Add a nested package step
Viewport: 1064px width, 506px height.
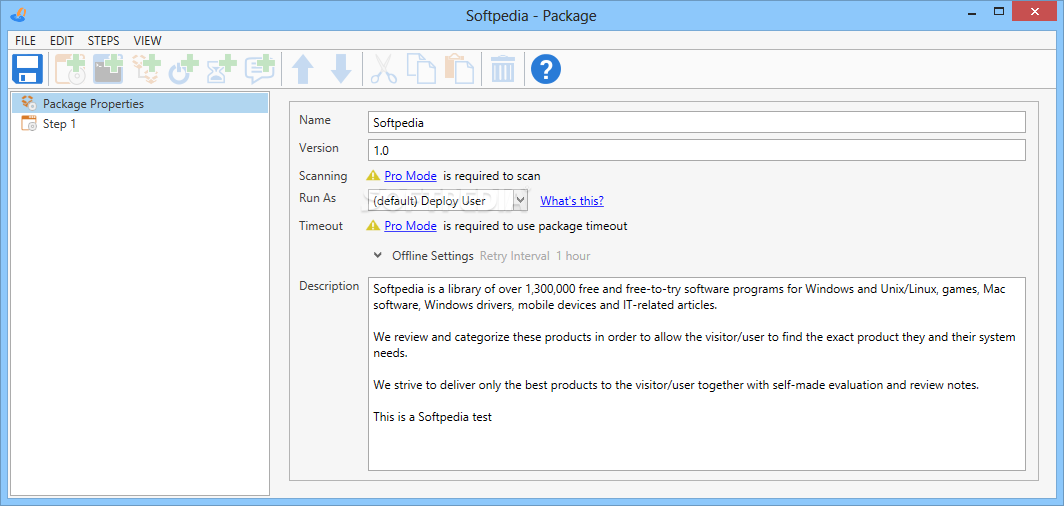coord(146,69)
